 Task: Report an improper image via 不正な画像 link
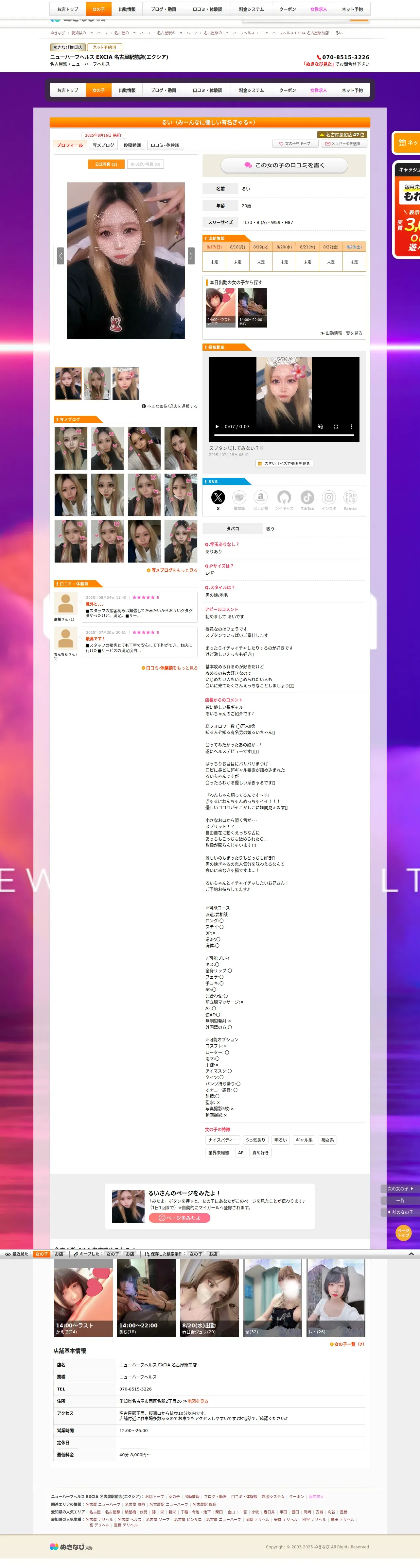(170, 406)
